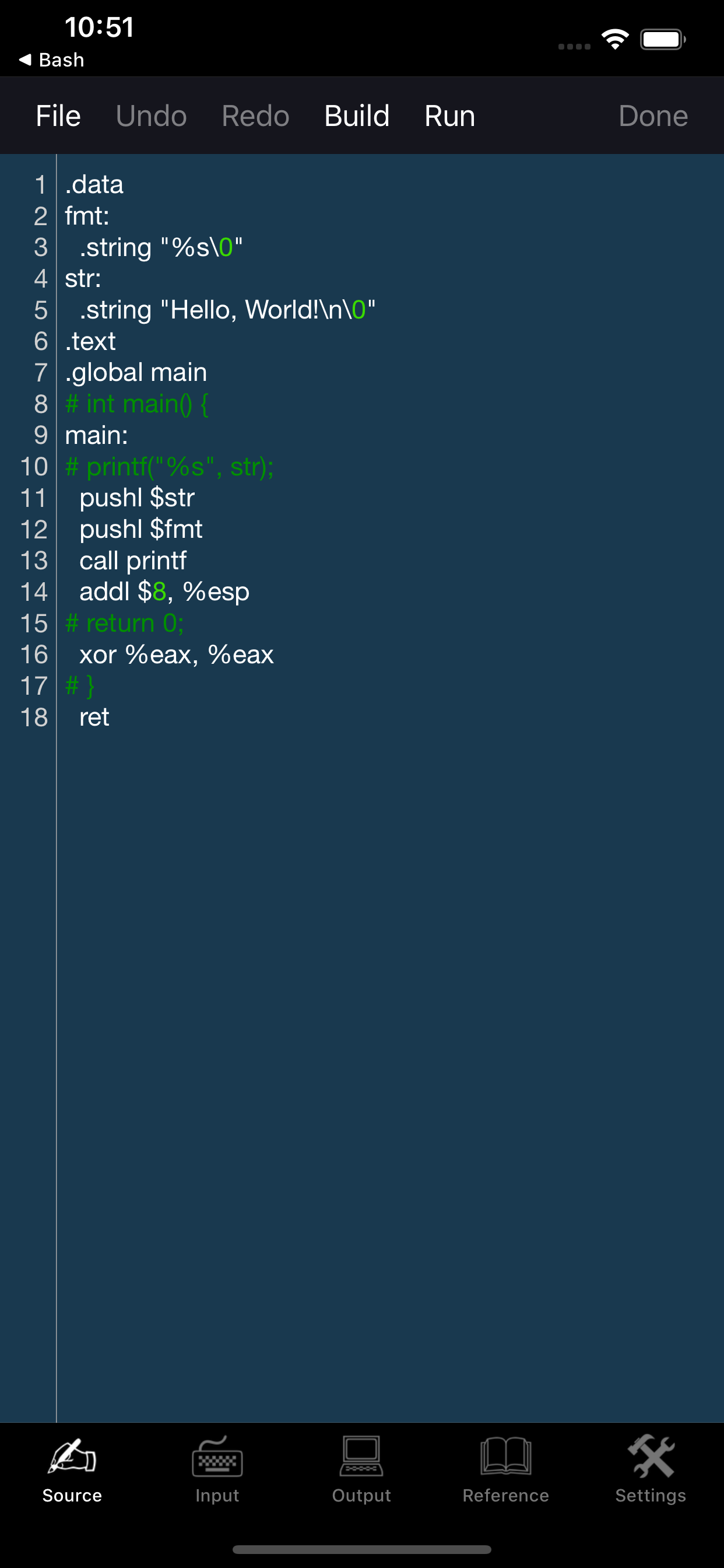The width and height of the screenshot is (724, 1568).
Task: Tap Done to finish editing
Action: point(653,116)
